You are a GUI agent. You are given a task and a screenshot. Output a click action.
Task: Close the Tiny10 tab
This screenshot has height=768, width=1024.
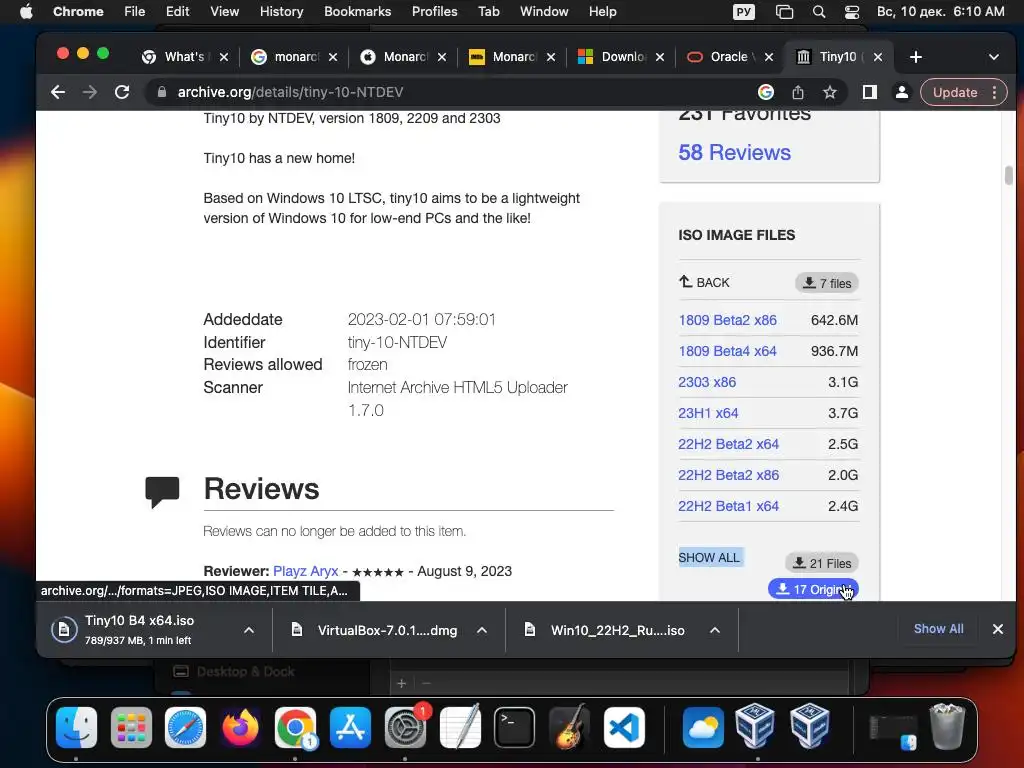click(x=878, y=57)
